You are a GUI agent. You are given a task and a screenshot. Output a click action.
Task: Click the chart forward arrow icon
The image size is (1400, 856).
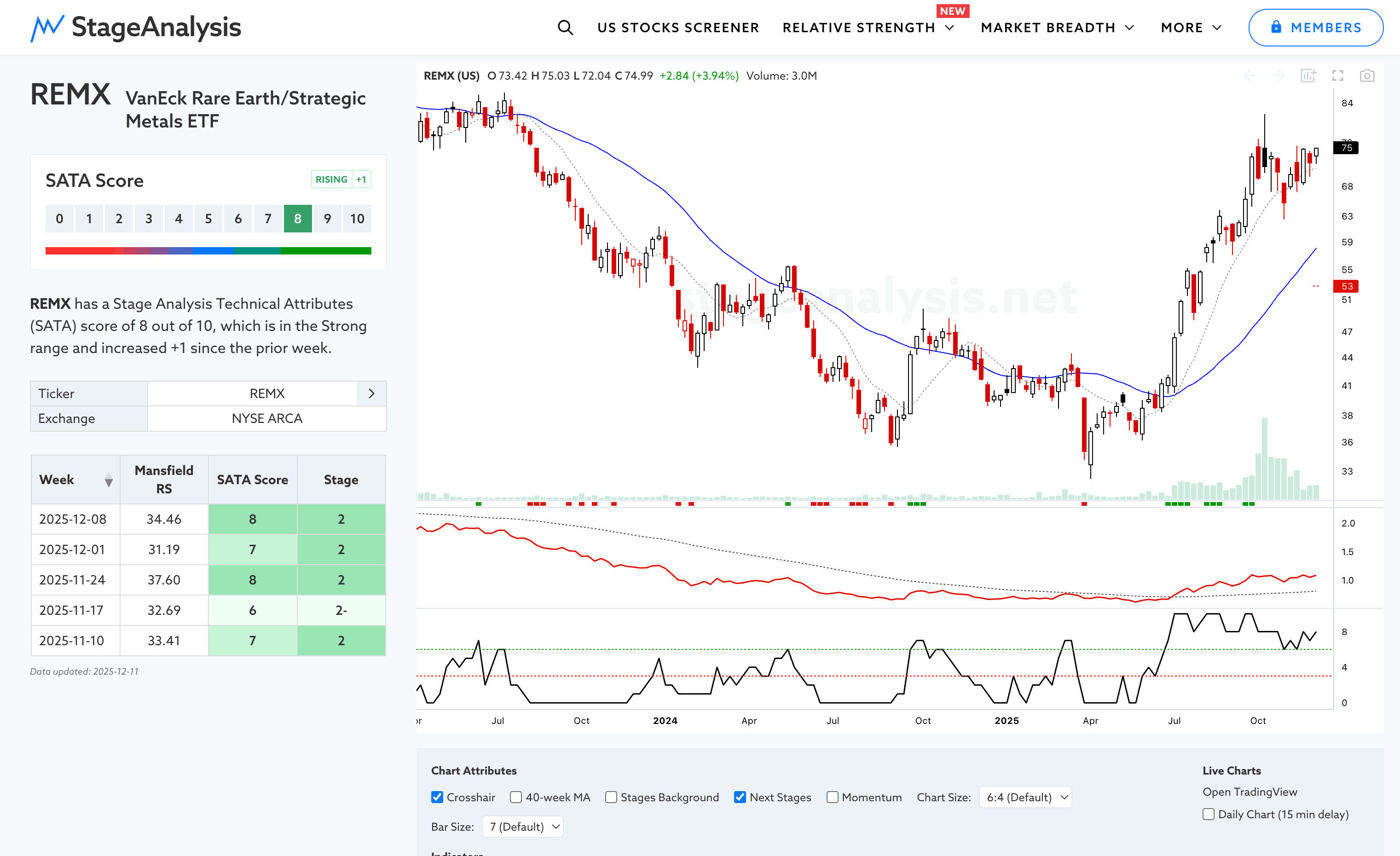coord(1279,75)
